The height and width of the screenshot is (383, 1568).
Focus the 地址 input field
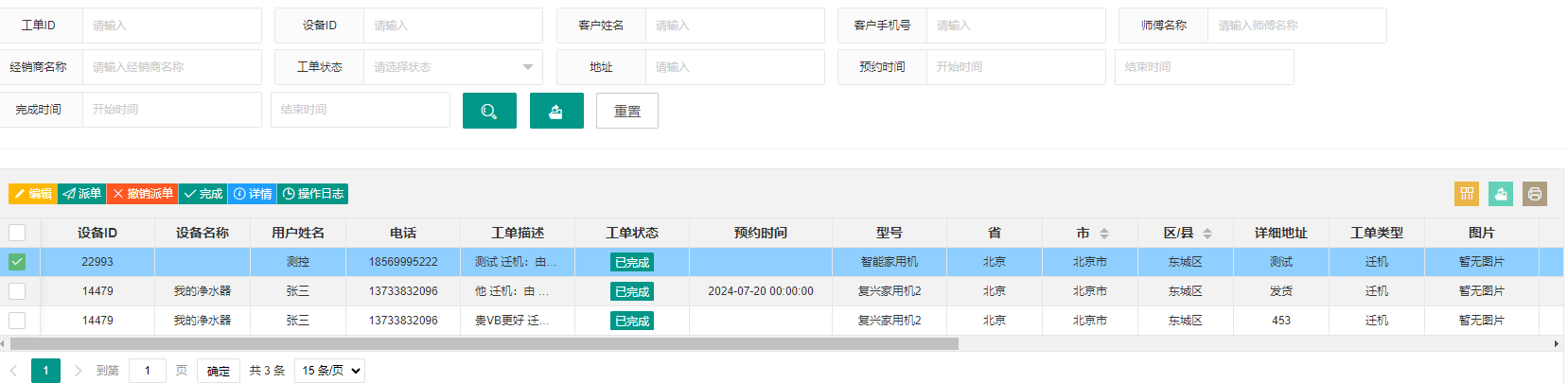click(x=734, y=67)
